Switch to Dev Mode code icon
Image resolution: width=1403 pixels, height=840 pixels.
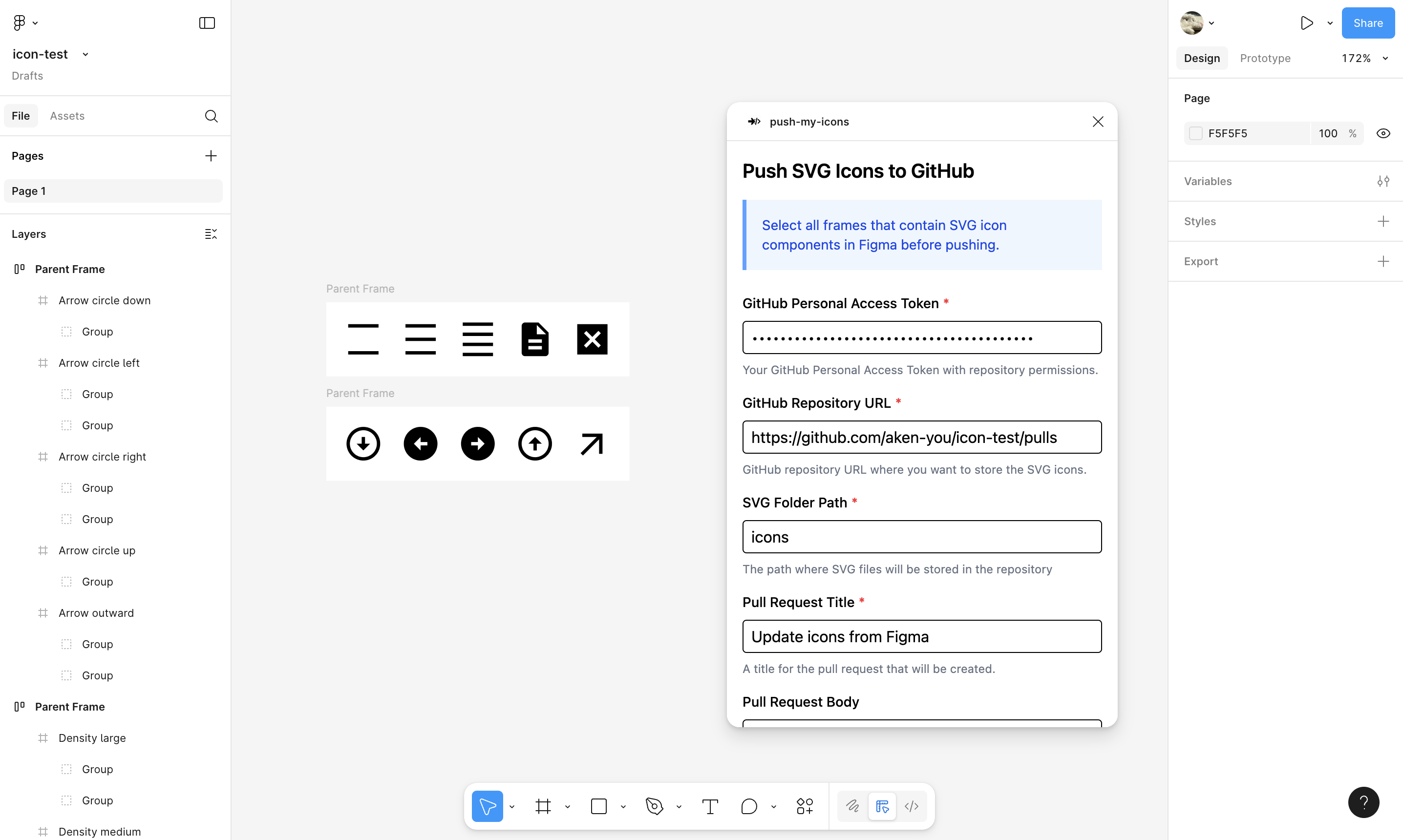pos(912,806)
